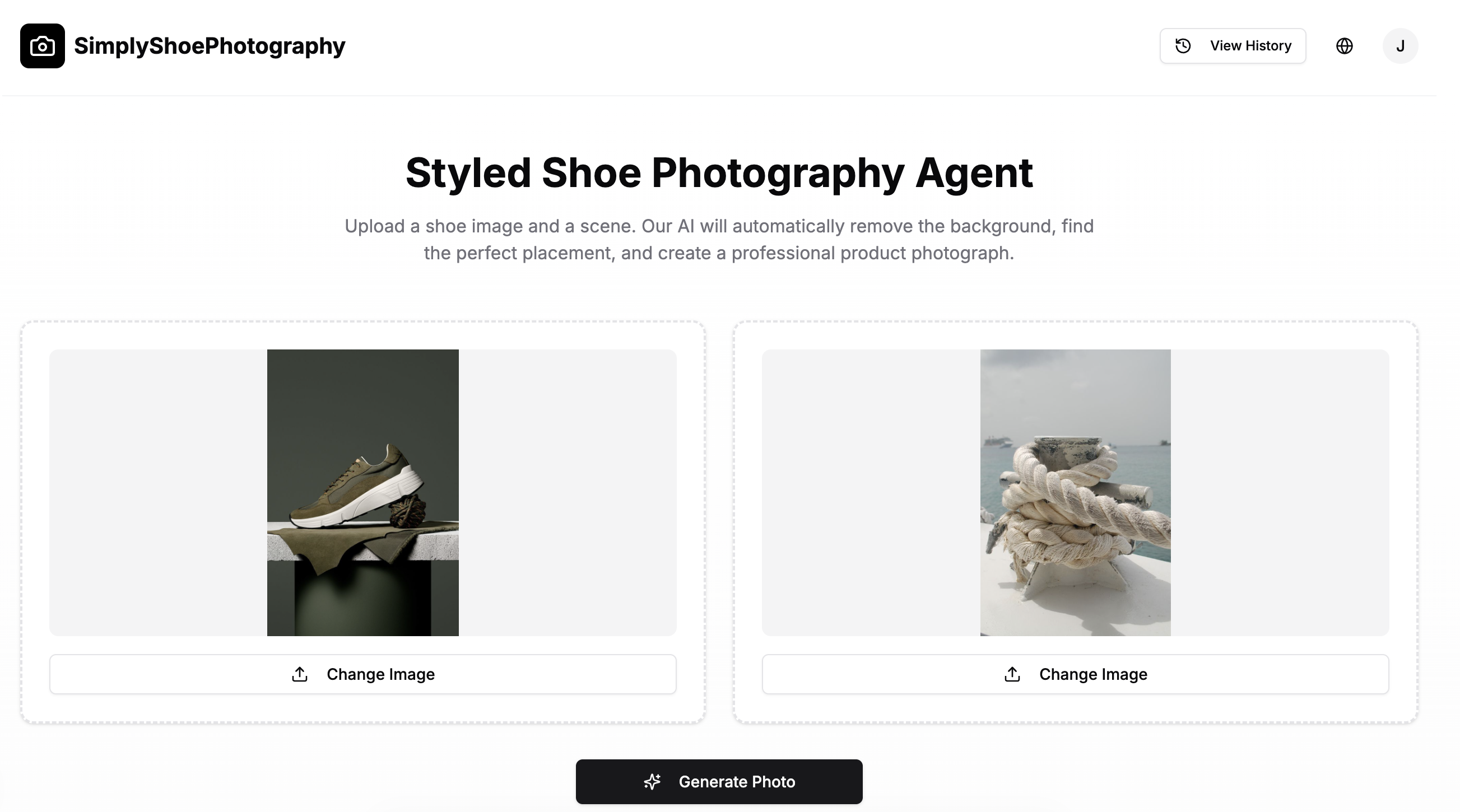Select the rope scene image preview

coord(1075,492)
